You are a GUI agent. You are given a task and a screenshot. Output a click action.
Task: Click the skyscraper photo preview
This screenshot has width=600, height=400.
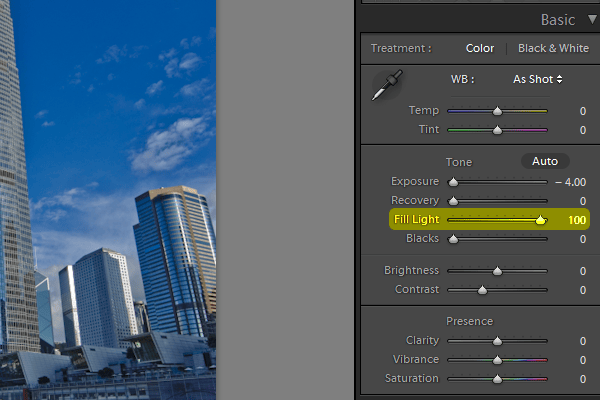pos(108,200)
